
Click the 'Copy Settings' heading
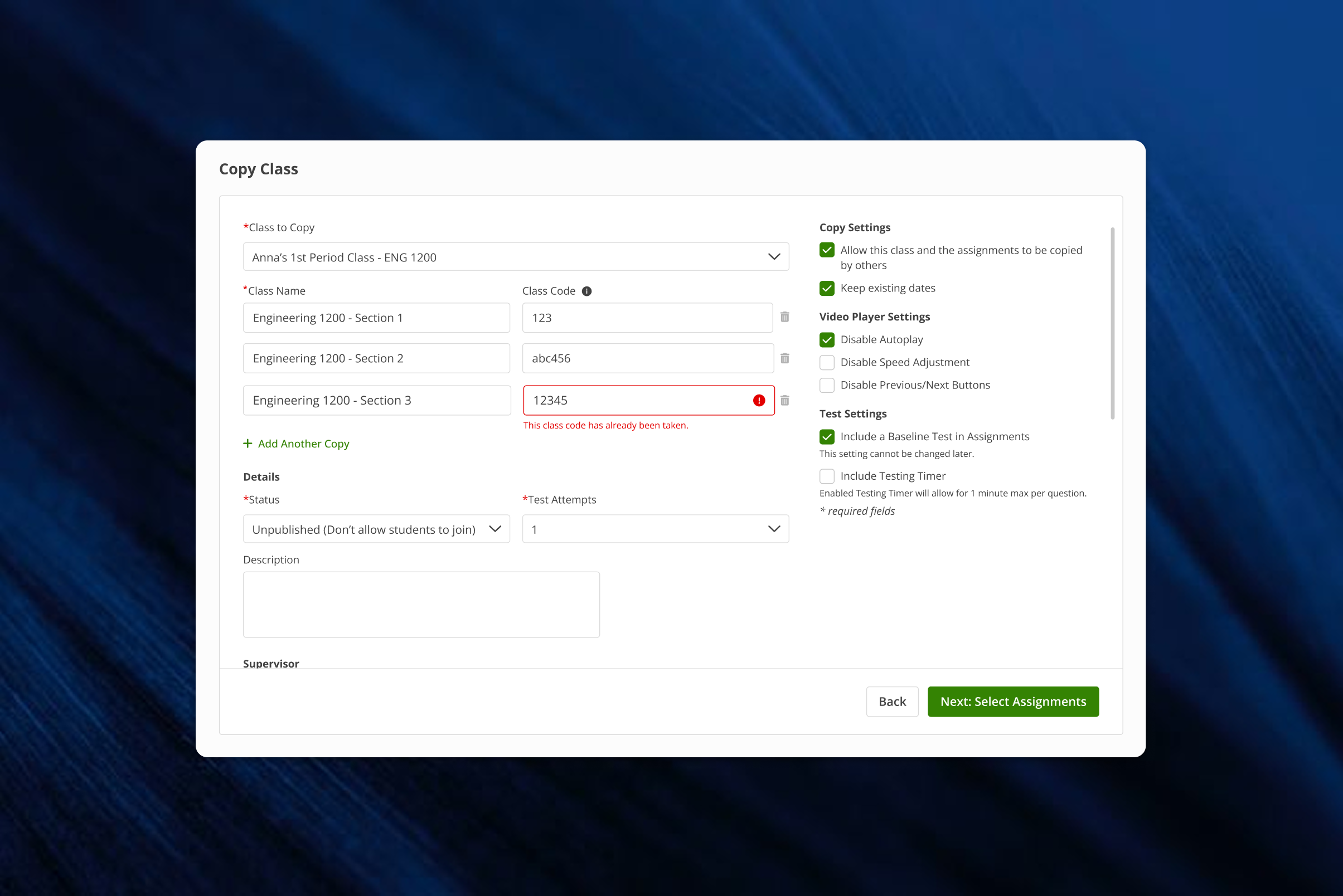855,227
